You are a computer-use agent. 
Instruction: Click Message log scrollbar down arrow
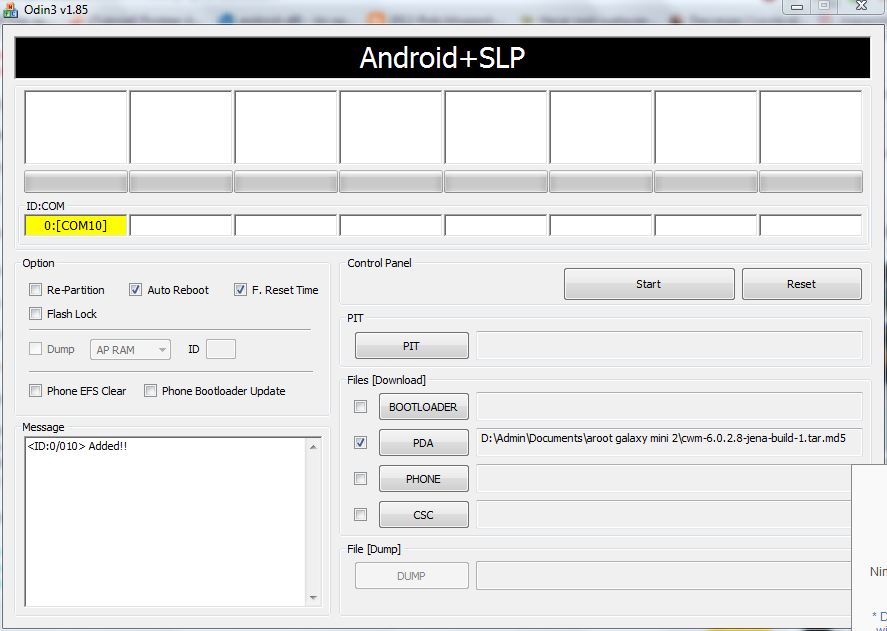pos(313,598)
